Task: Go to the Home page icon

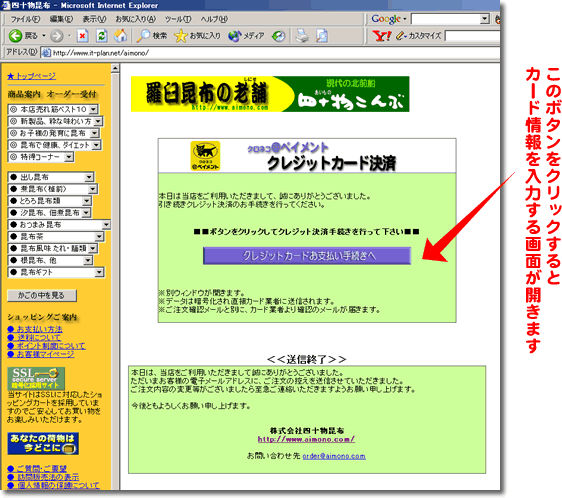Action: coord(120,35)
